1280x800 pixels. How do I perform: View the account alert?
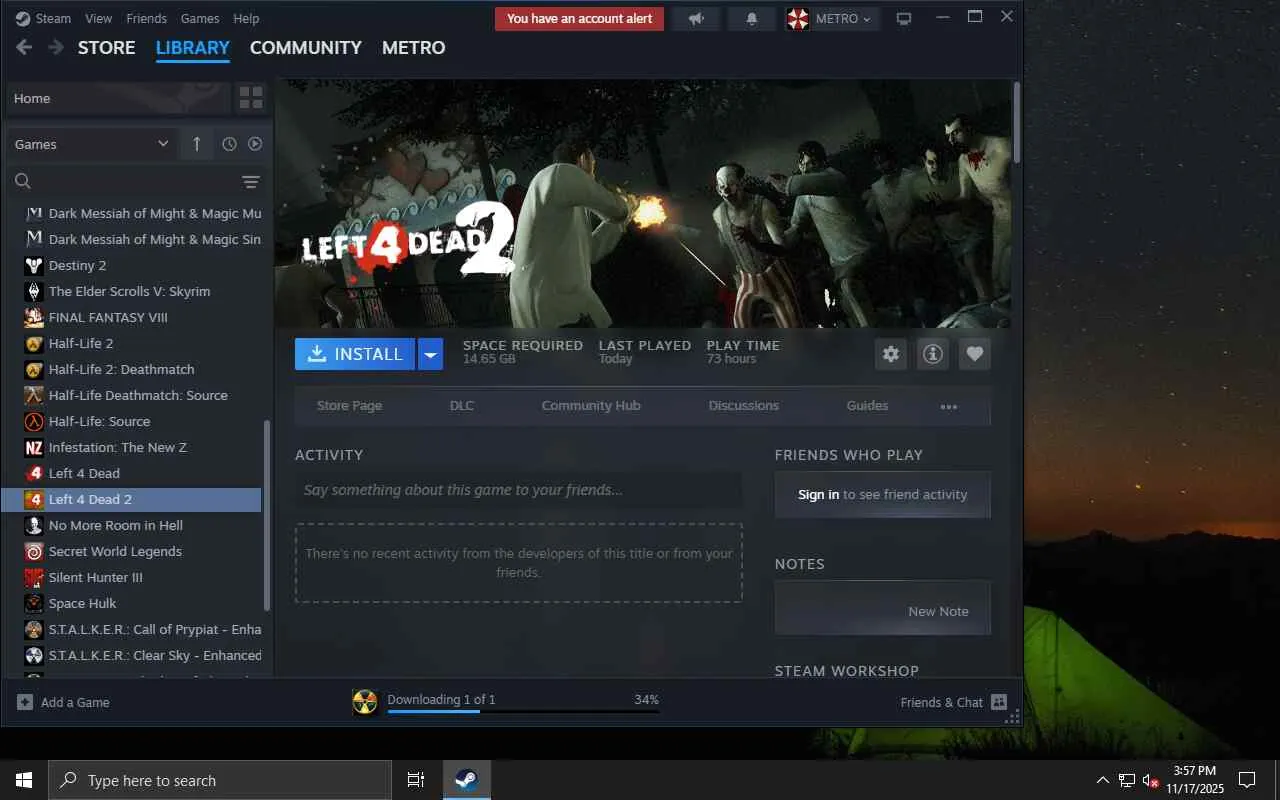coord(580,19)
